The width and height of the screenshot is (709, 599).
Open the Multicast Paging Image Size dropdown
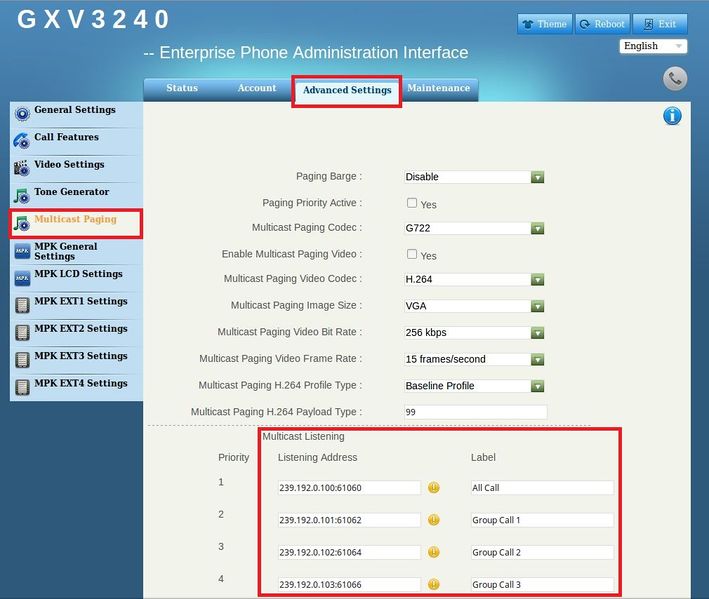(x=474, y=306)
